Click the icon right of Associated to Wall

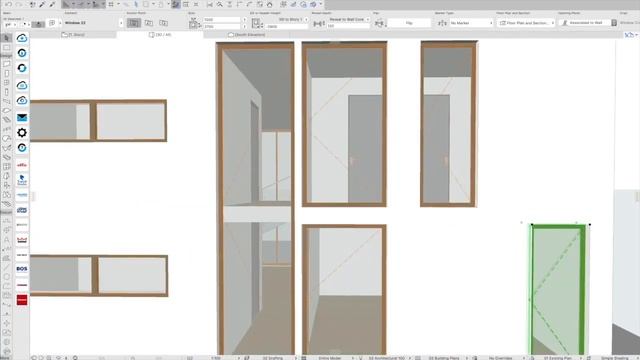pos(614,23)
